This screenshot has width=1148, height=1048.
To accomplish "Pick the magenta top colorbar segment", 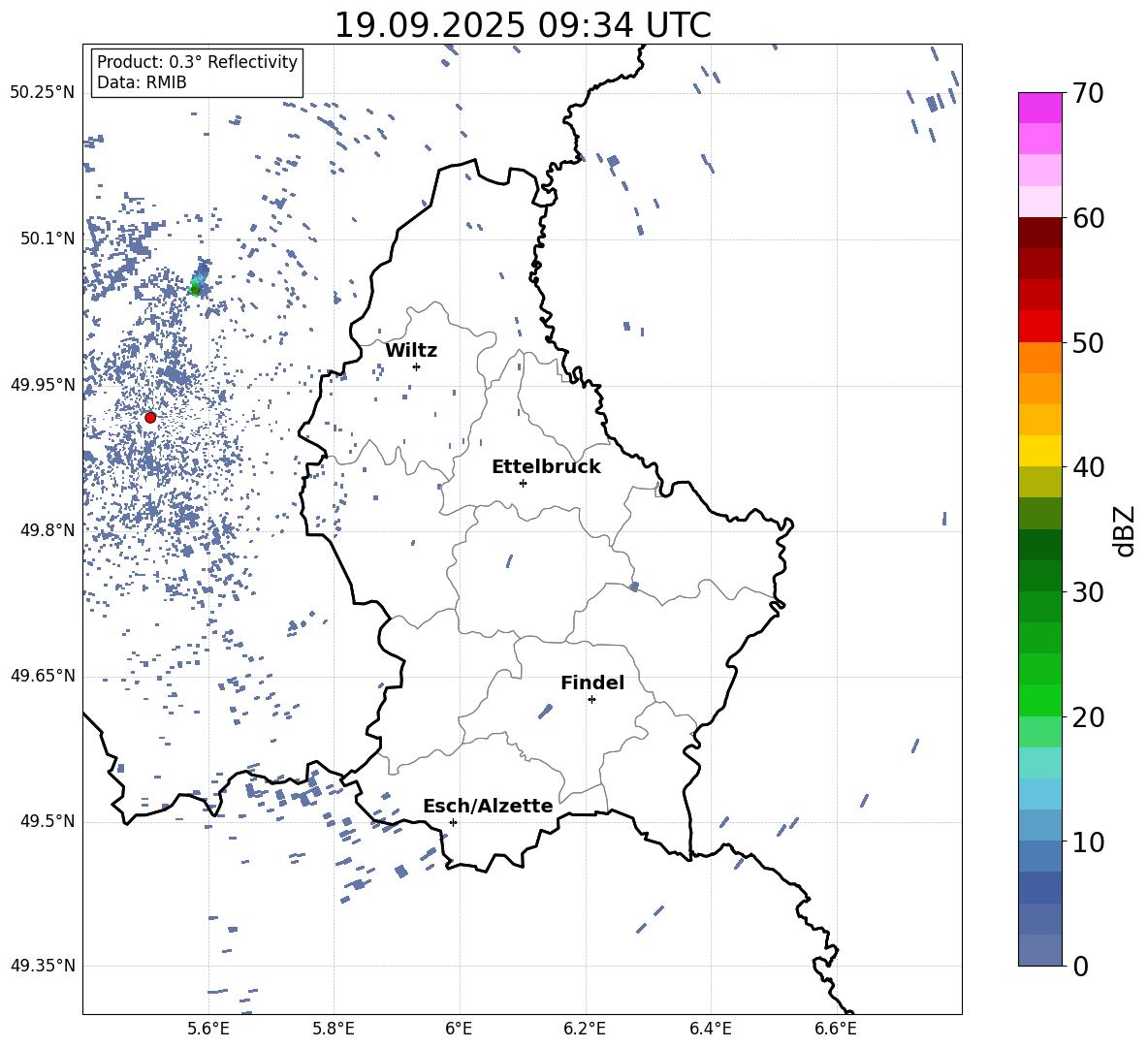I will point(1039,108).
